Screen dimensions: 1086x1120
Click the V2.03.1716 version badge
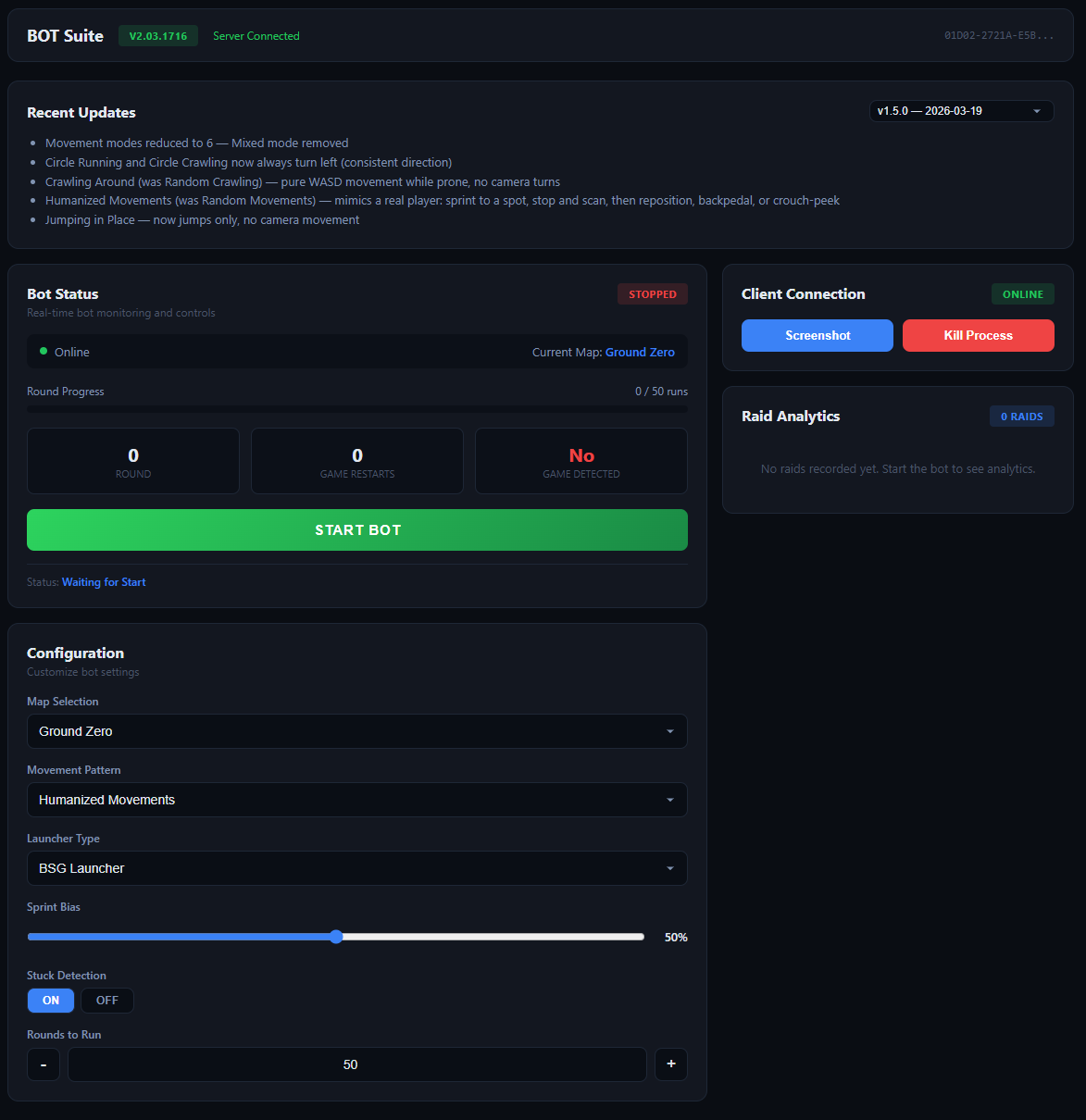tap(158, 36)
